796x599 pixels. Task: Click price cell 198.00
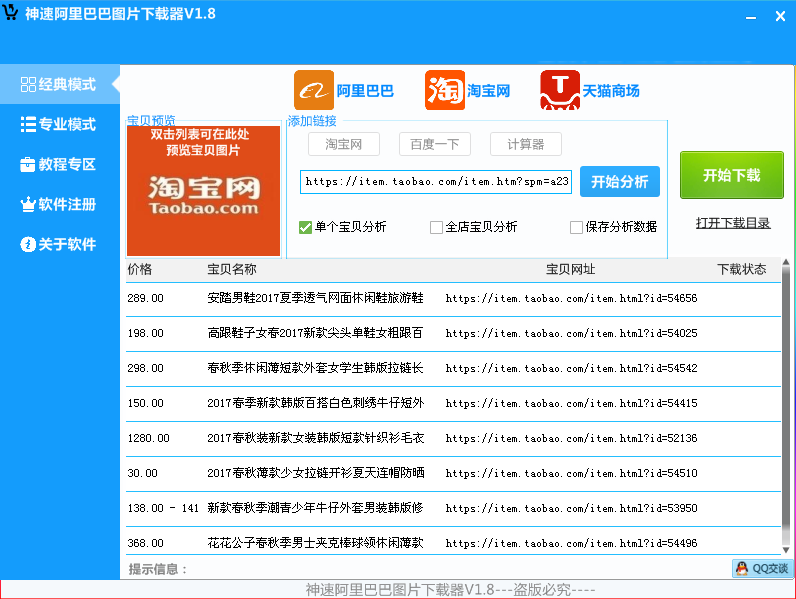tap(145, 334)
